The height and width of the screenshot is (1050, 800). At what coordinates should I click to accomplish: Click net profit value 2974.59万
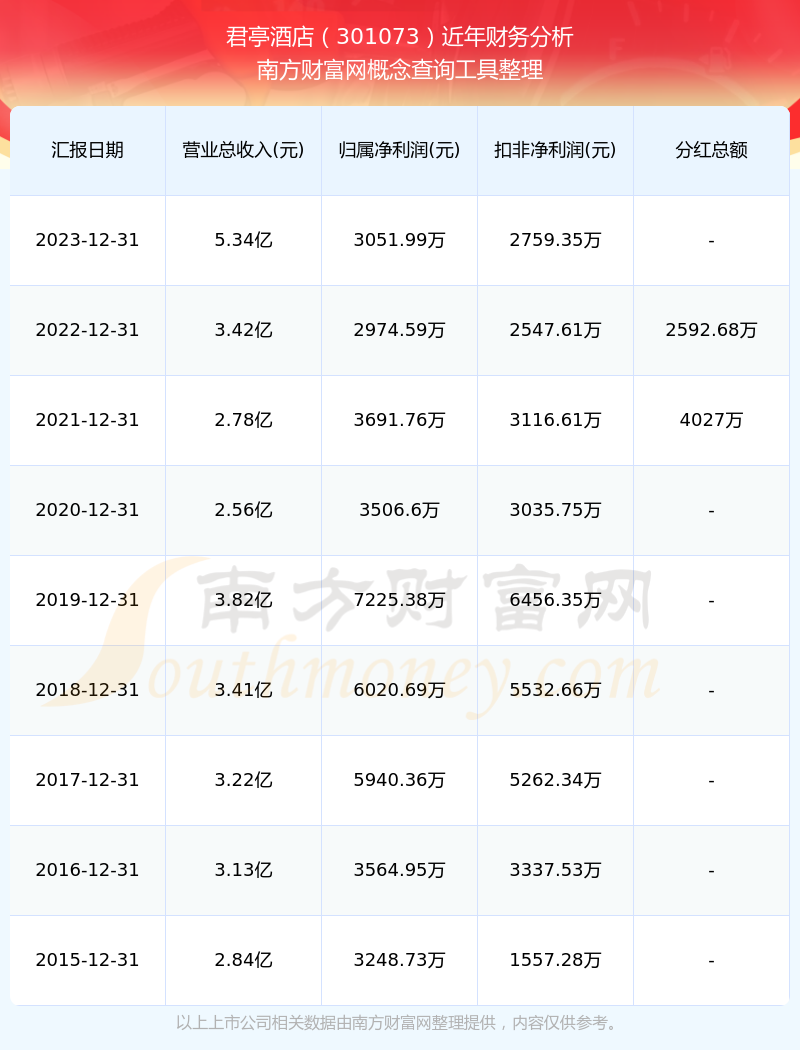[x=400, y=330]
